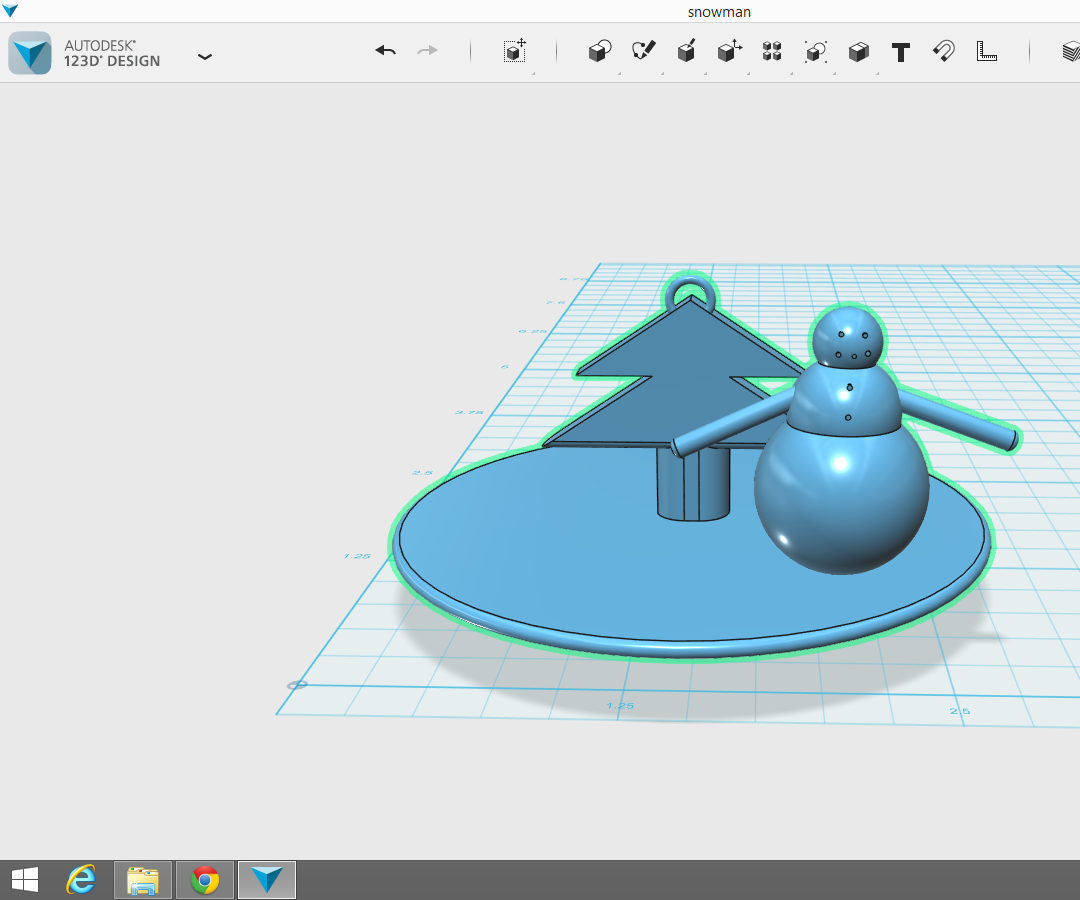Select the Combine tool
This screenshot has width=1080, height=900.
point(858,52)
